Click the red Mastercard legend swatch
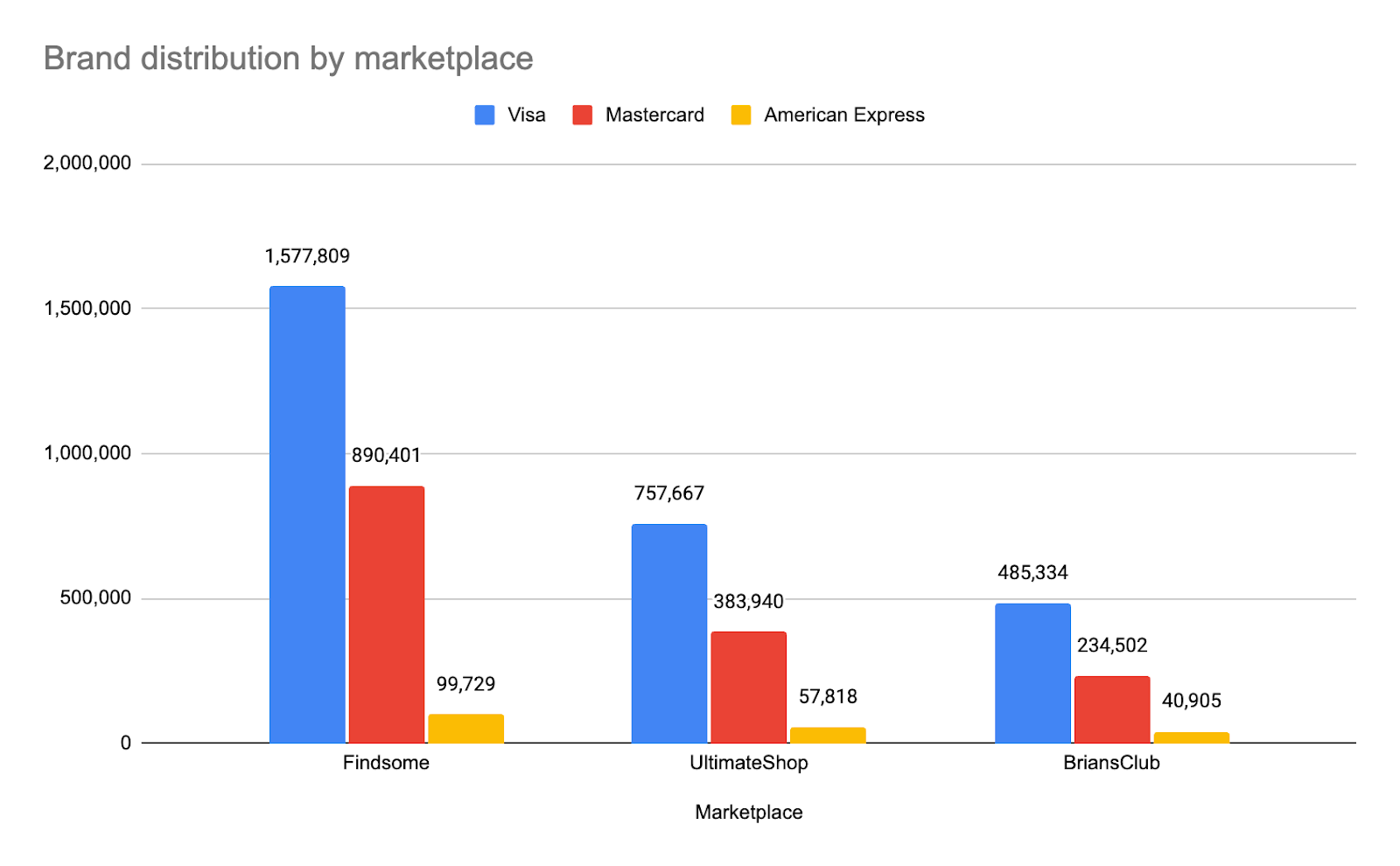The image size is (1400, 866). 583,115
